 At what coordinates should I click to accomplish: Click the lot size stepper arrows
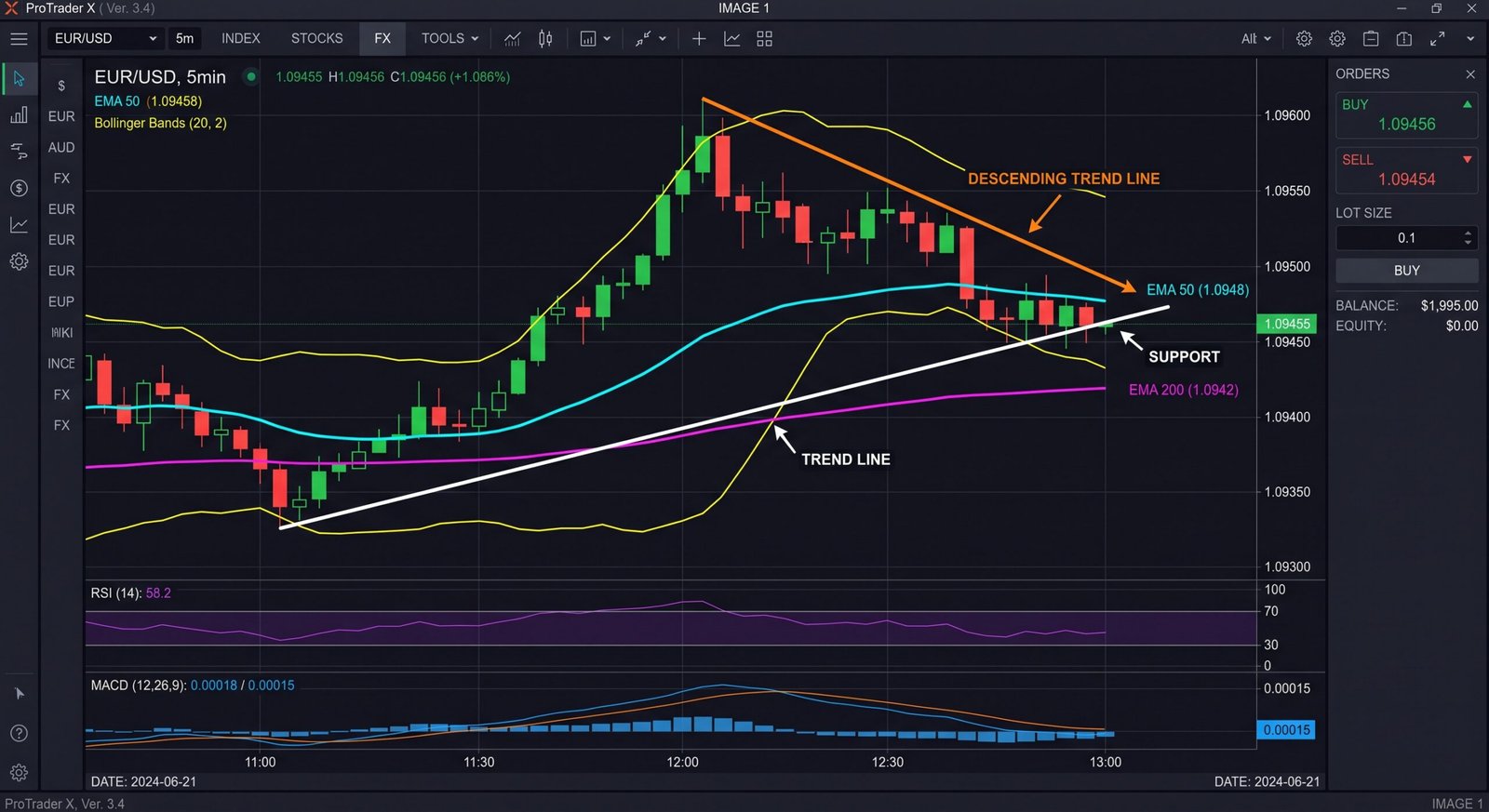click(1468, 238)
